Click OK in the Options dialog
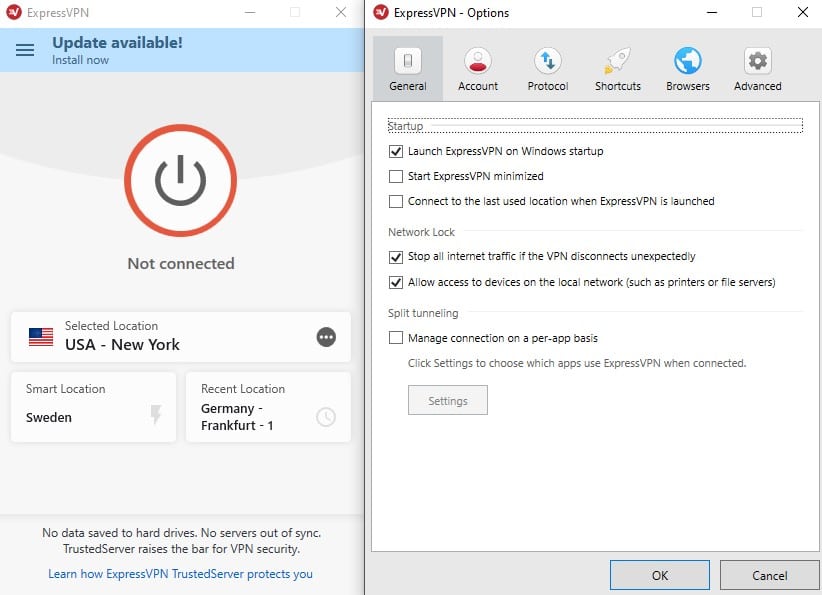 [659, 575]
